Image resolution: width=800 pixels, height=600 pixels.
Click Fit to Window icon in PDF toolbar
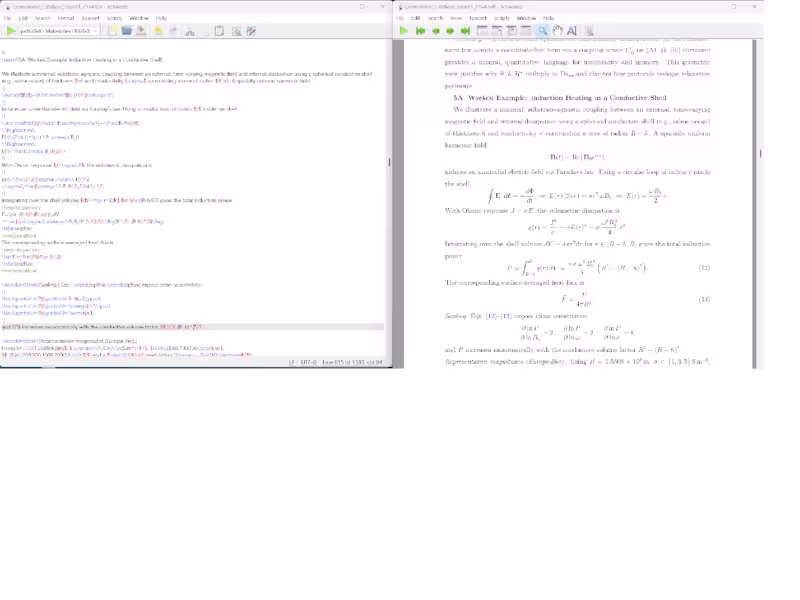coord(511,31)
